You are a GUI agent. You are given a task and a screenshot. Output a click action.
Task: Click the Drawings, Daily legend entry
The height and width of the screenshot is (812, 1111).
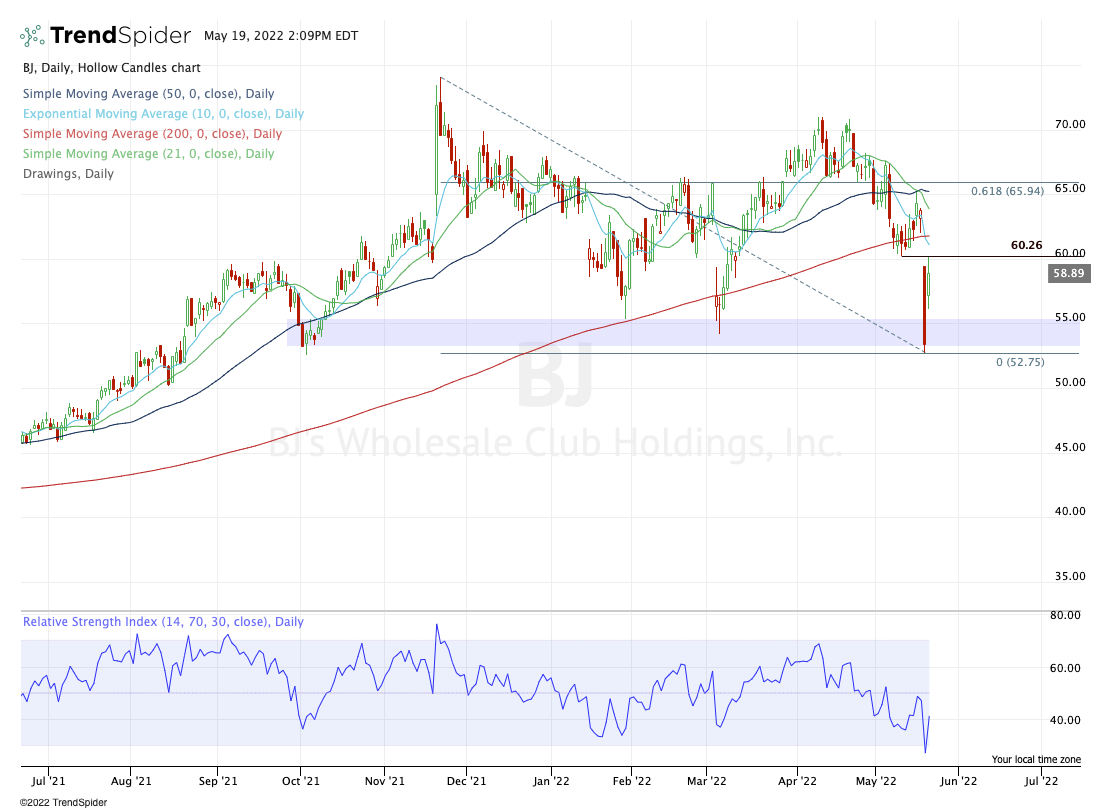pyautogui.click(x=68, y=174)
